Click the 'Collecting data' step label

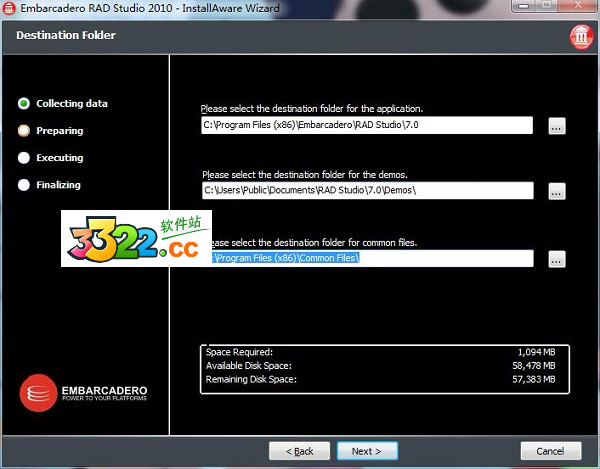pos(72,104)
